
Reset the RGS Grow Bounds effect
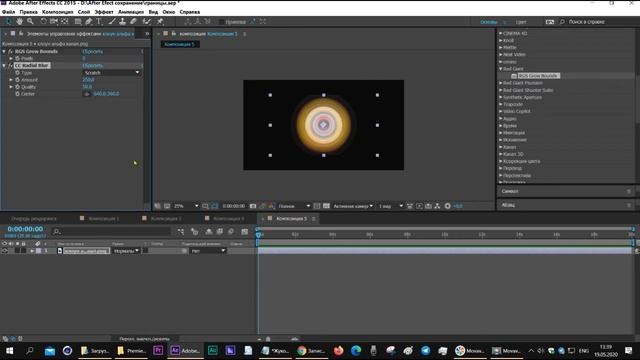pyautogui.click(x=93, y=52)
